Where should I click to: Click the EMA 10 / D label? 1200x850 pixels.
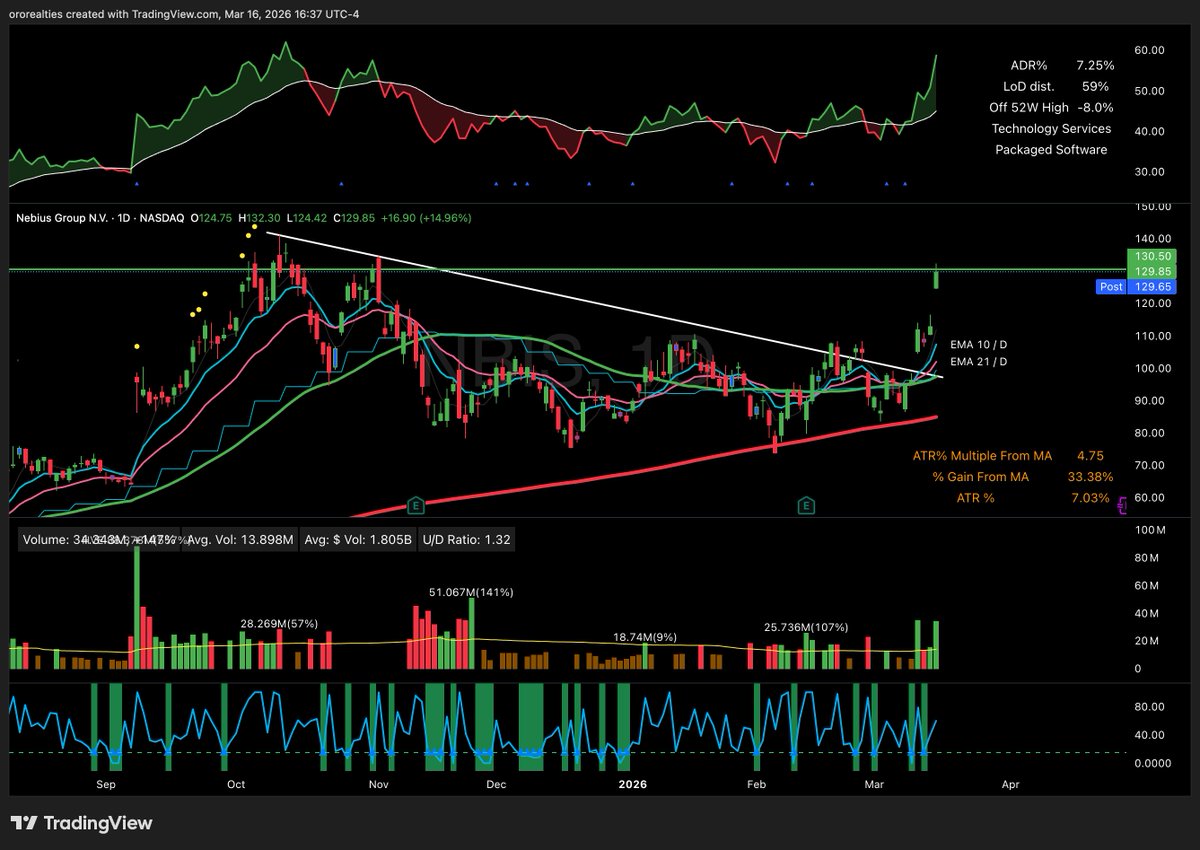tap(979, 343)
